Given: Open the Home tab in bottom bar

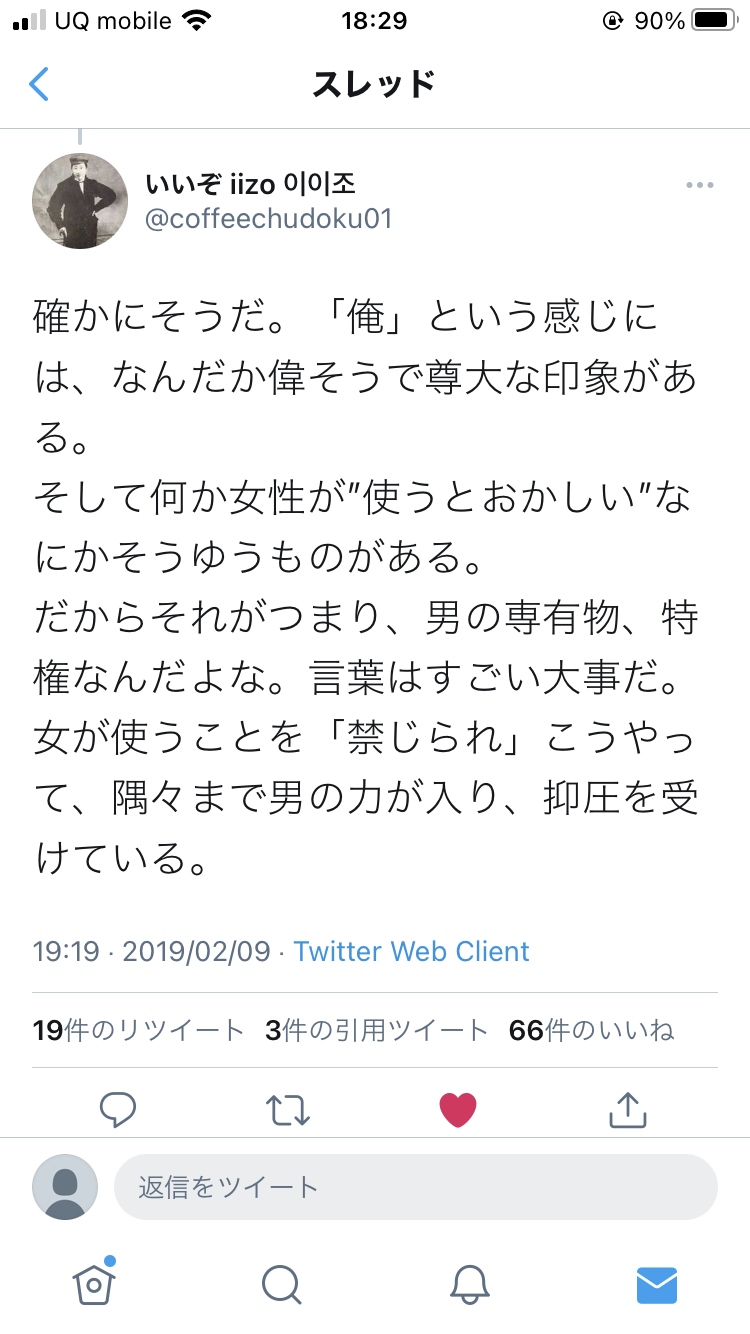Looking at the screenshot, I should click(93, 1282).
